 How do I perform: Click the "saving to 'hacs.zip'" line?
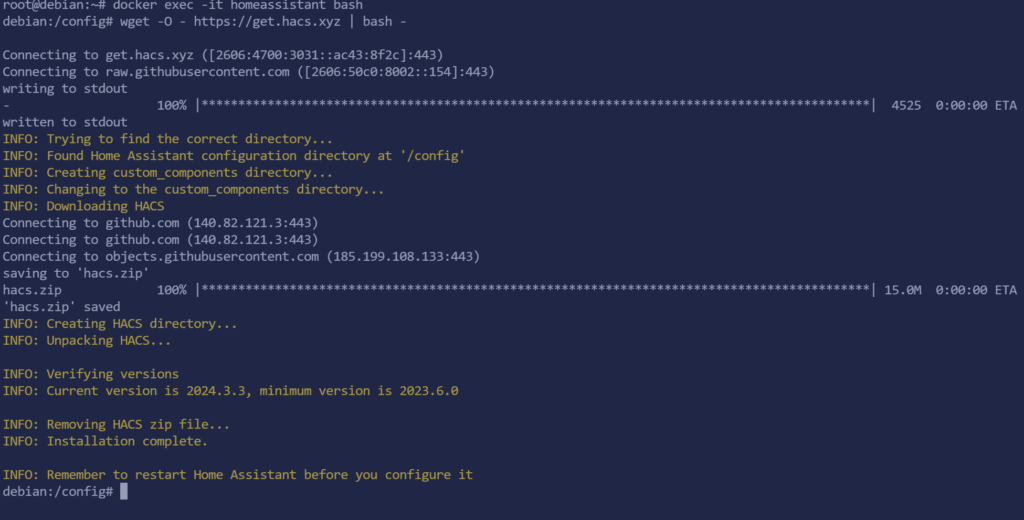tap(76, 273)
